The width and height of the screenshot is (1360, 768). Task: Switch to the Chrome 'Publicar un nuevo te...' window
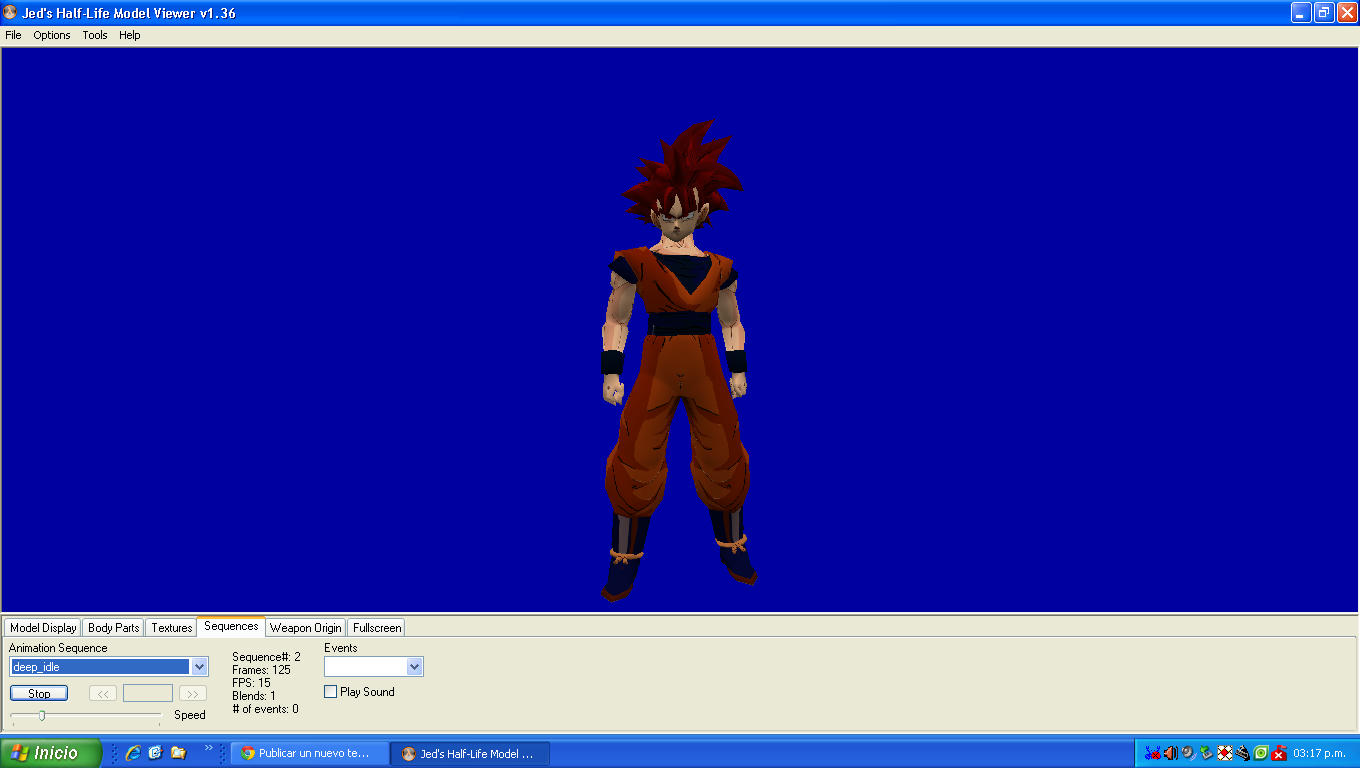pyautogui.click(x=310, y=753)
